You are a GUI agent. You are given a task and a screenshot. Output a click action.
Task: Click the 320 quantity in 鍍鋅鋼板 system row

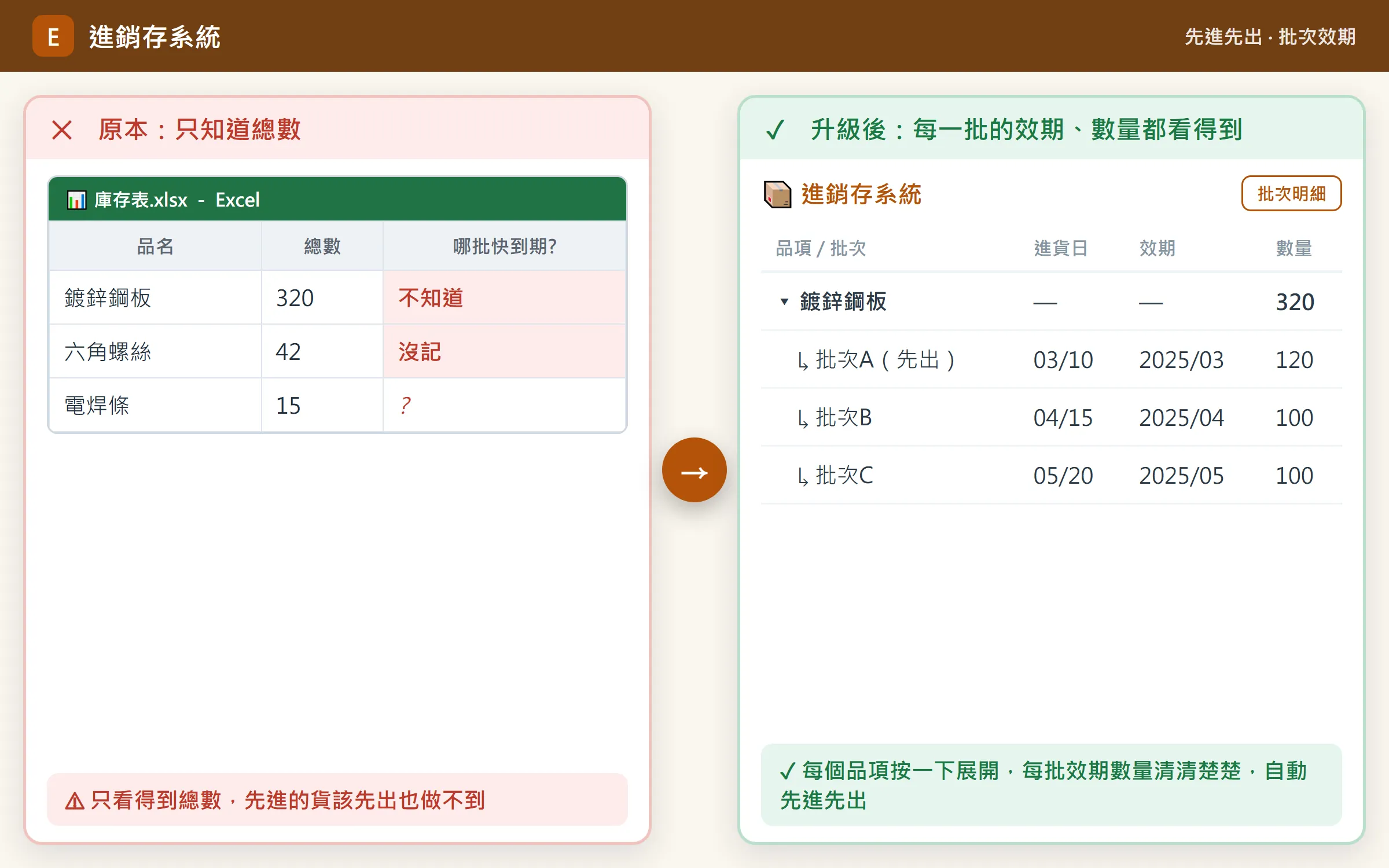(1295, 302)
